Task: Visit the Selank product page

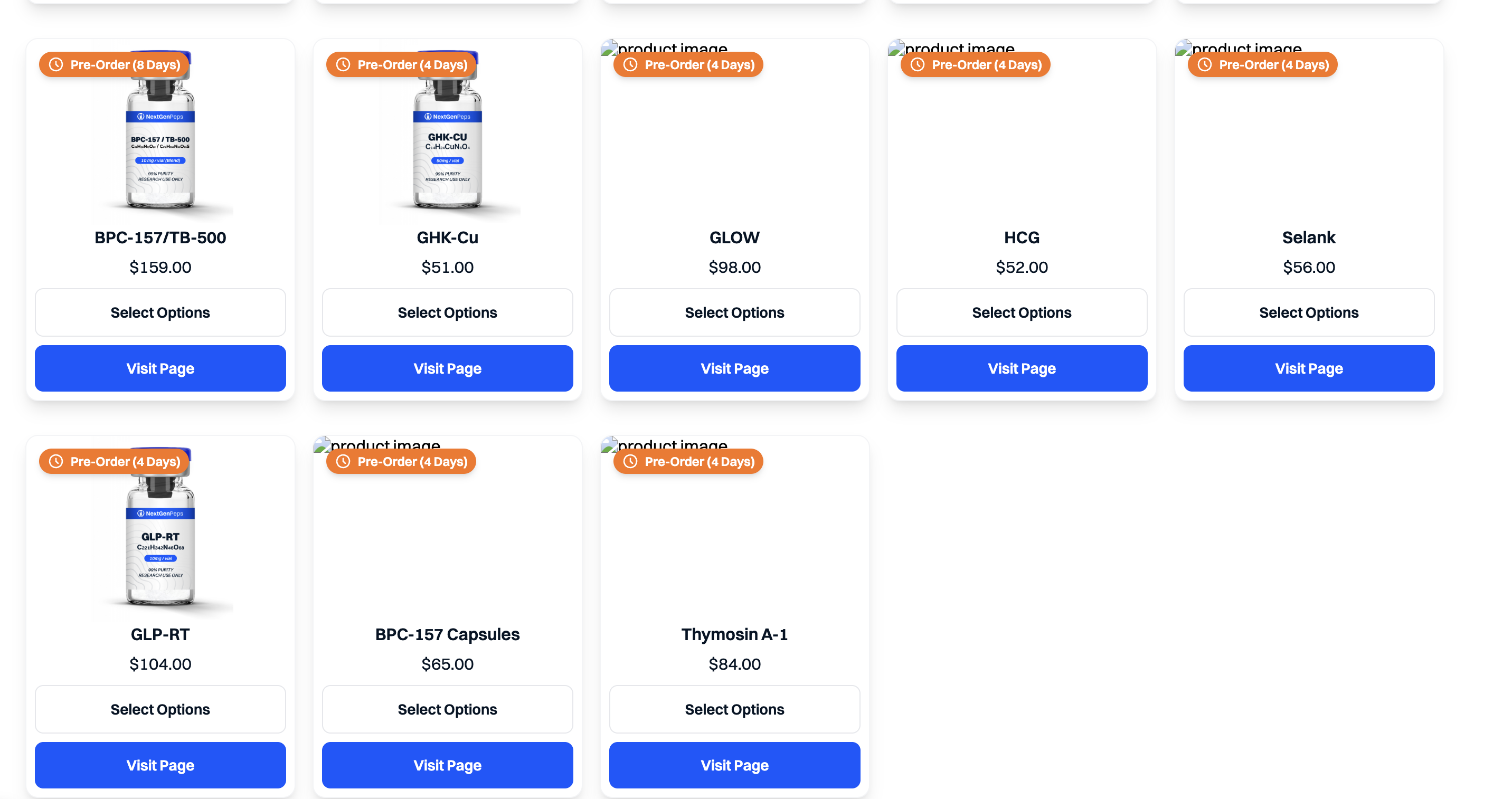Action: 1308,368
